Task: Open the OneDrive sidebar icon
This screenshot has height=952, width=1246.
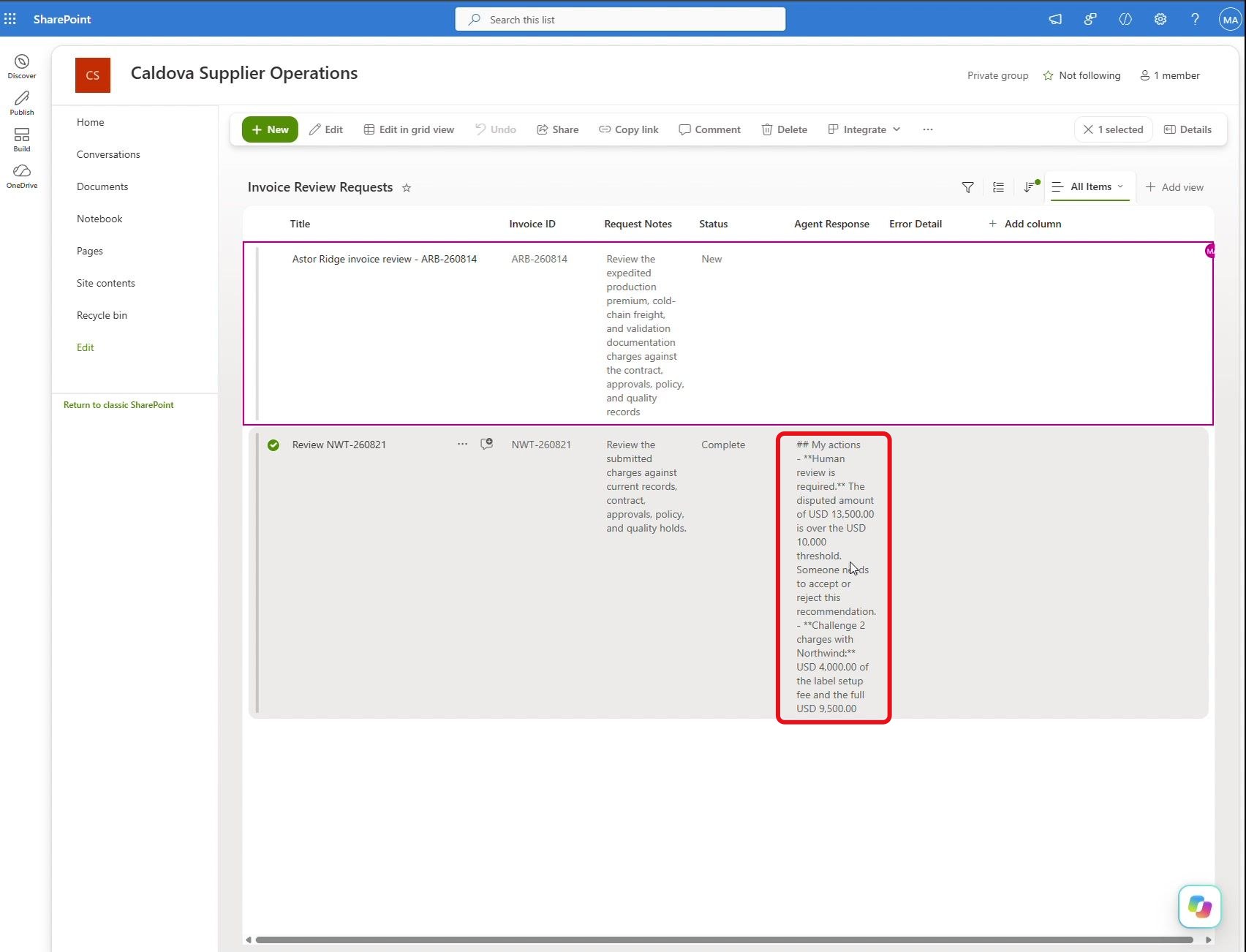Action: pyautogui.click(x=22, y=176)
